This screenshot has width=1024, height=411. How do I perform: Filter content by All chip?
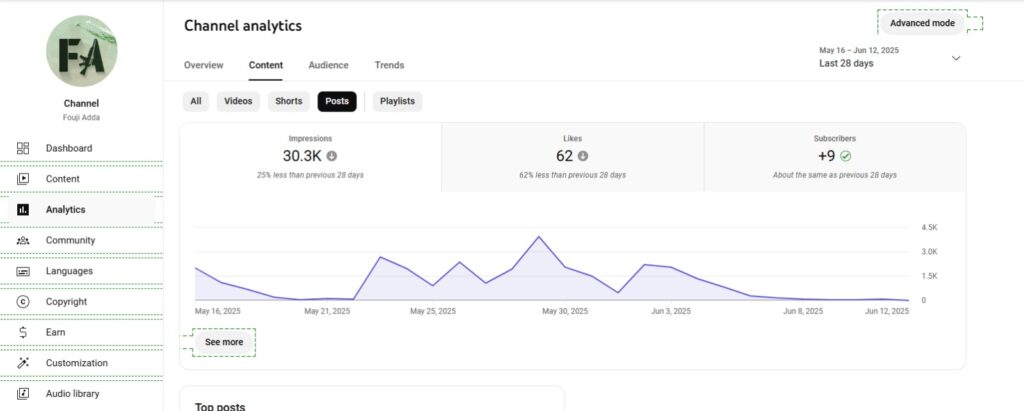pyautogui.click(x=196, y=101)
